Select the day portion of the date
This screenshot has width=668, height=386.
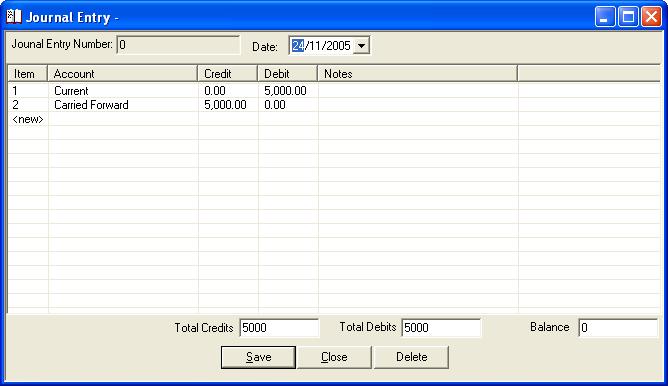298,46
